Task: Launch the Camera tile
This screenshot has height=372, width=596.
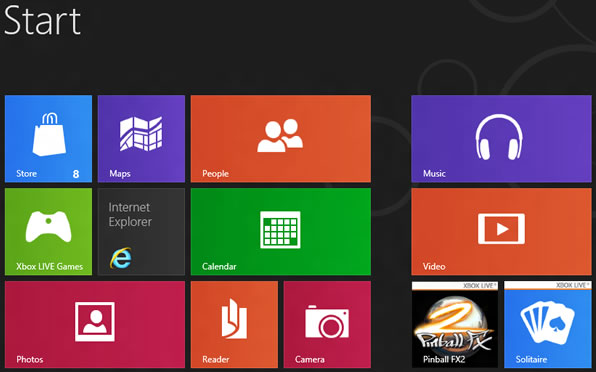Action: tap(327, 325)
